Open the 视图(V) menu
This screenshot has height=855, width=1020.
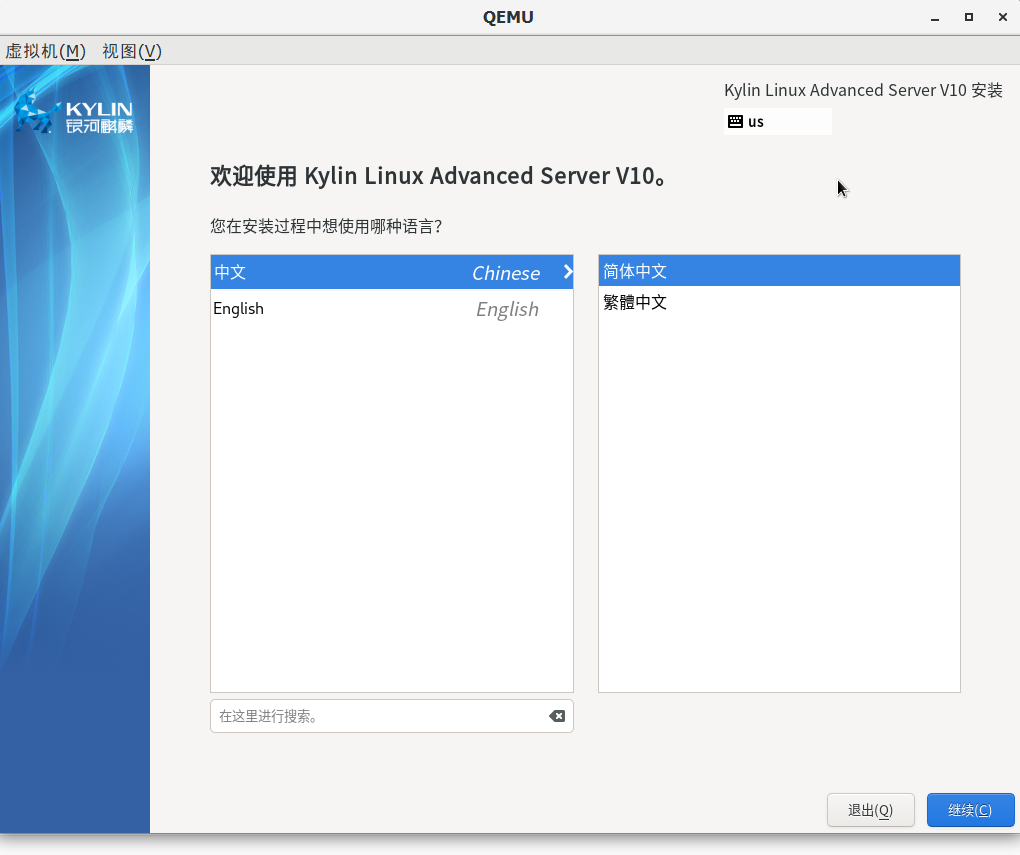click(132, 51)
